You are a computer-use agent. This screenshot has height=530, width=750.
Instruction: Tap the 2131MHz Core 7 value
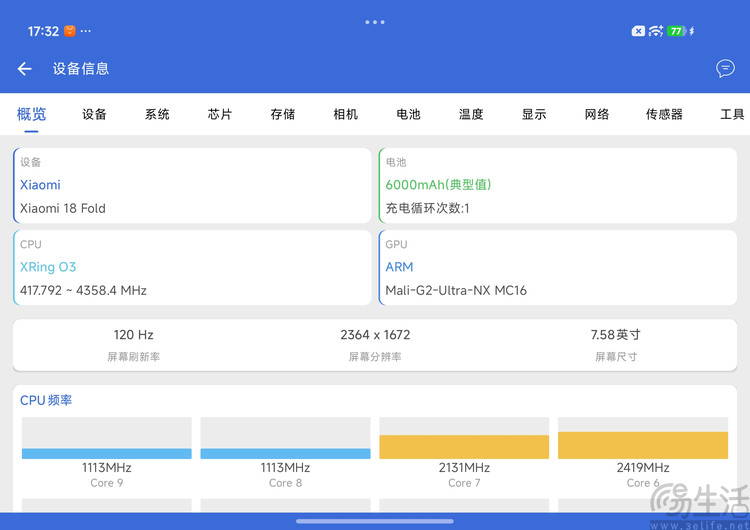point(464,467)
